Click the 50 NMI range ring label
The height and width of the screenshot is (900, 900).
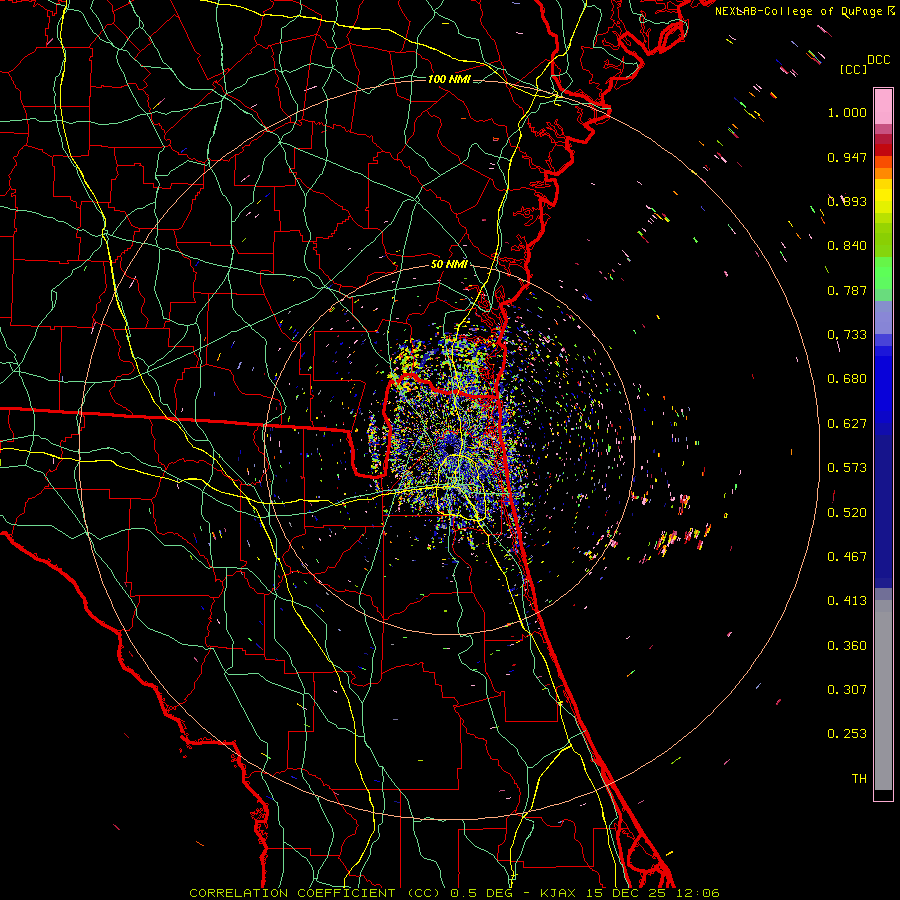[449, 265]
